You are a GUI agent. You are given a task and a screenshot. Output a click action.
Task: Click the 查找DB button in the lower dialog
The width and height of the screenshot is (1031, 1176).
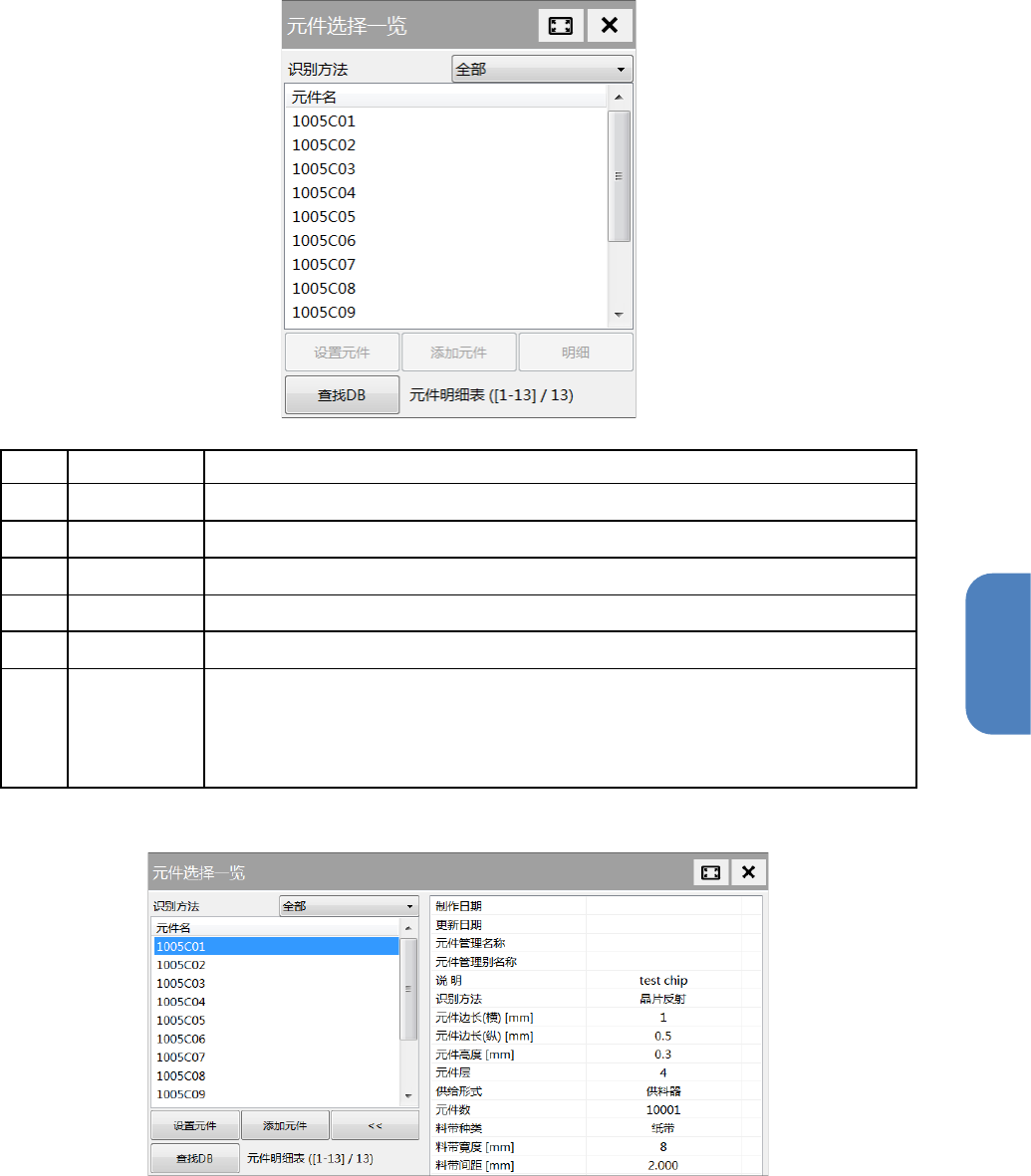click(195, 1159)
